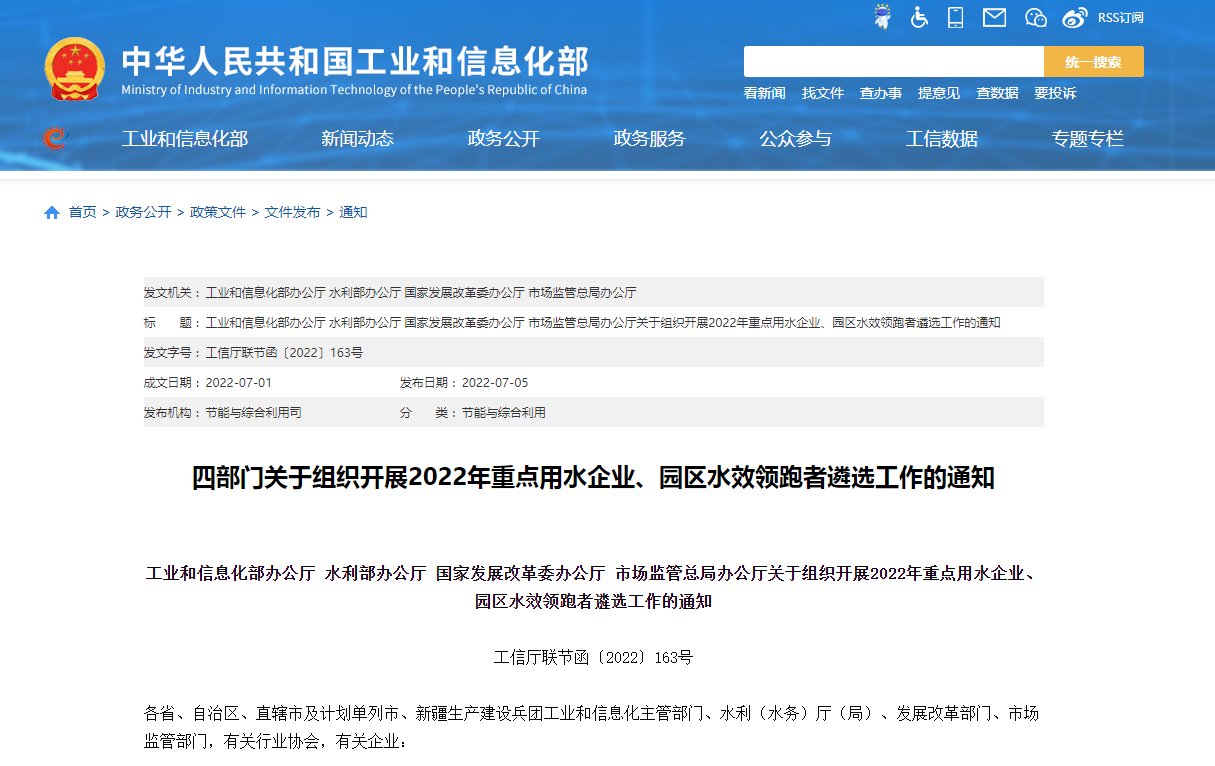Open the wheelchair accessibility icon

point(919,17)
